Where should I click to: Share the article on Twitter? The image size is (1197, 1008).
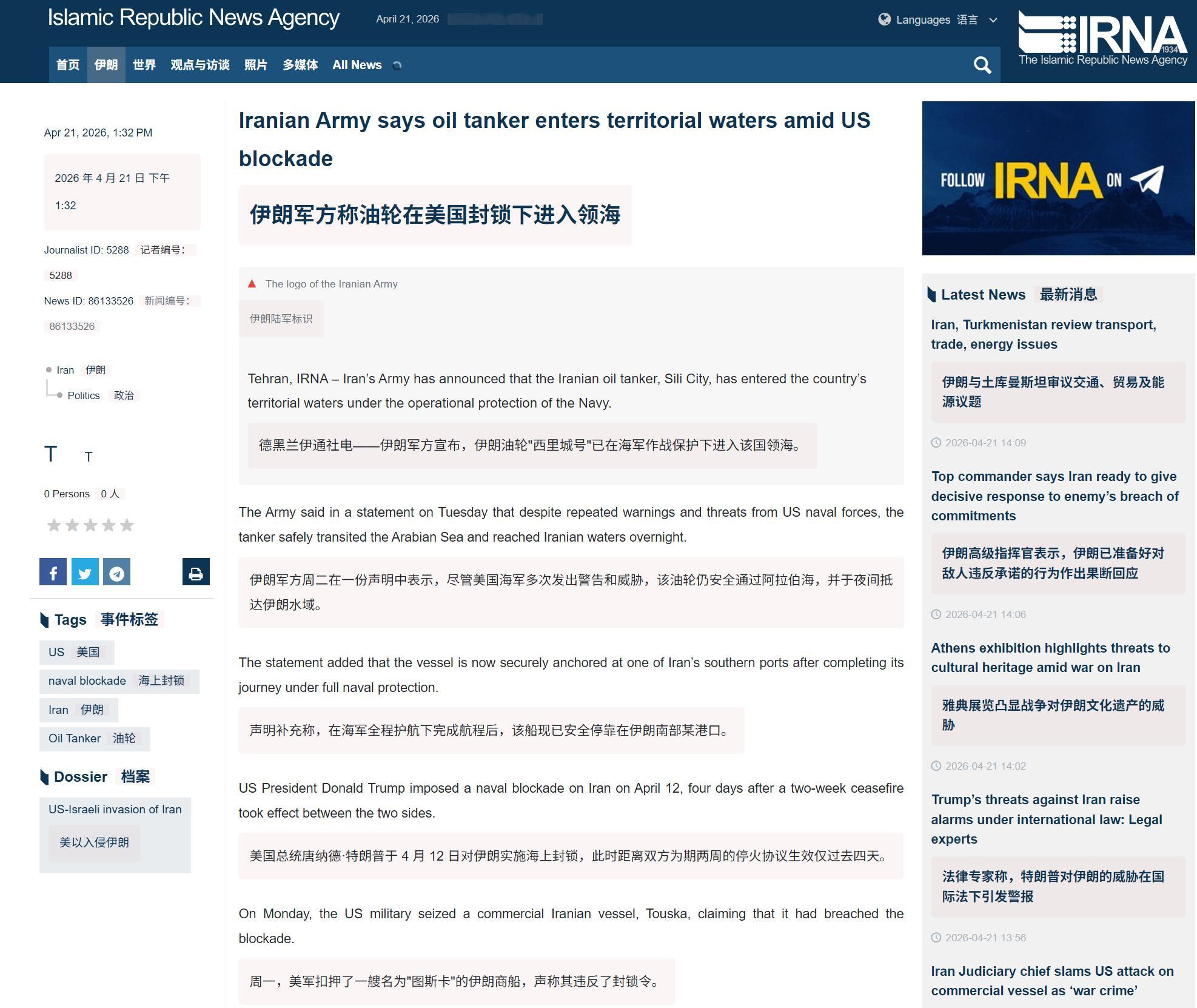(85, 571)
